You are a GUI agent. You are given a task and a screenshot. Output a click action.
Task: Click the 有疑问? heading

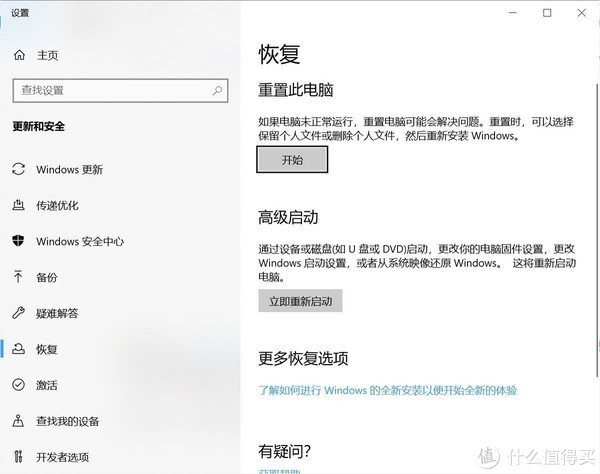coord(284,451)
